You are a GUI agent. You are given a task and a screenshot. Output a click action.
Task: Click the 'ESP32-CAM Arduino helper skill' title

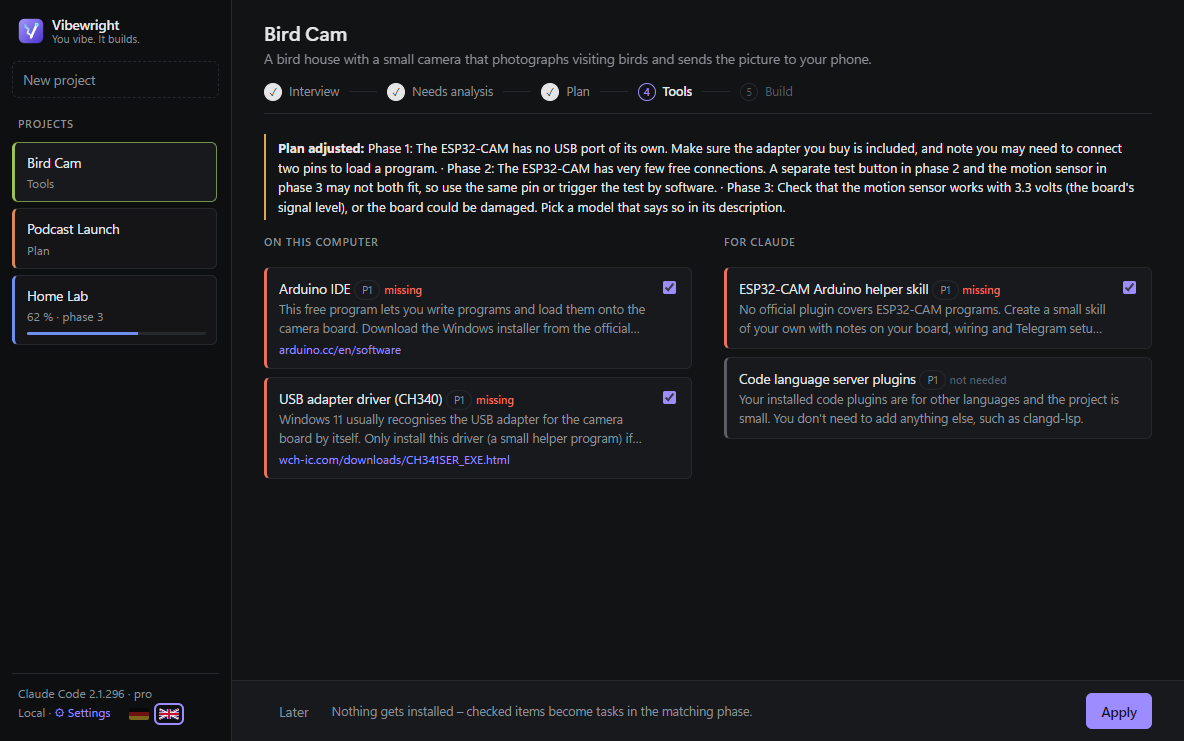click(834, 289)
